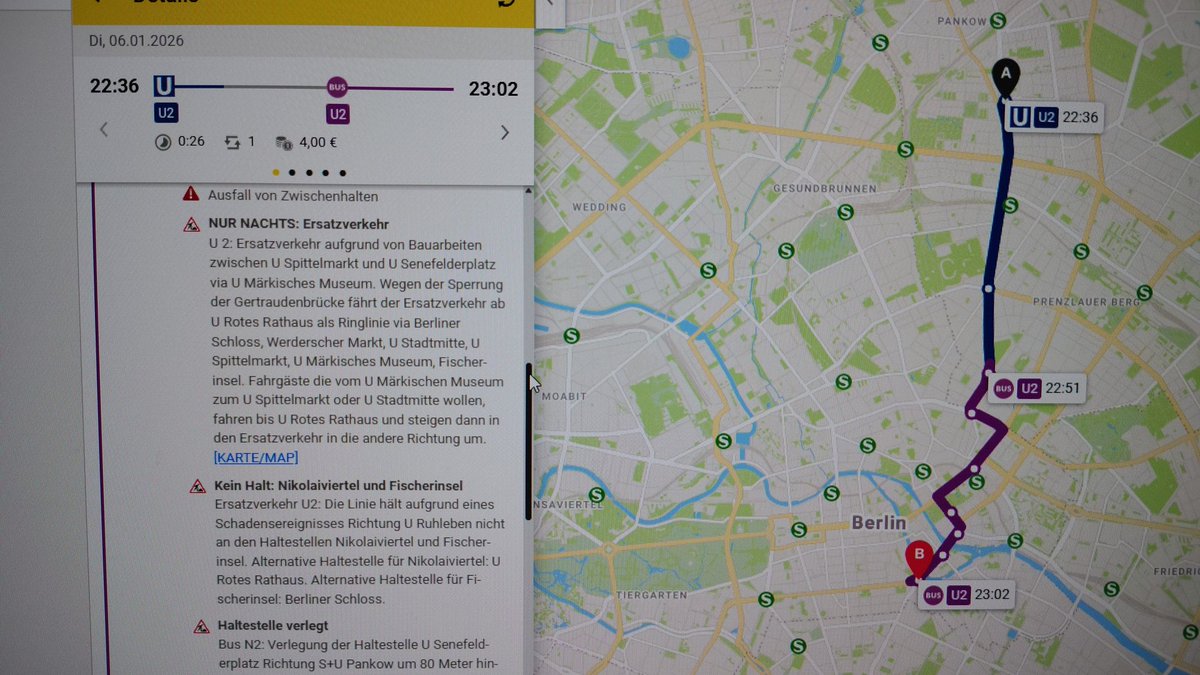Select the third pagination dot

pos(309,172)
